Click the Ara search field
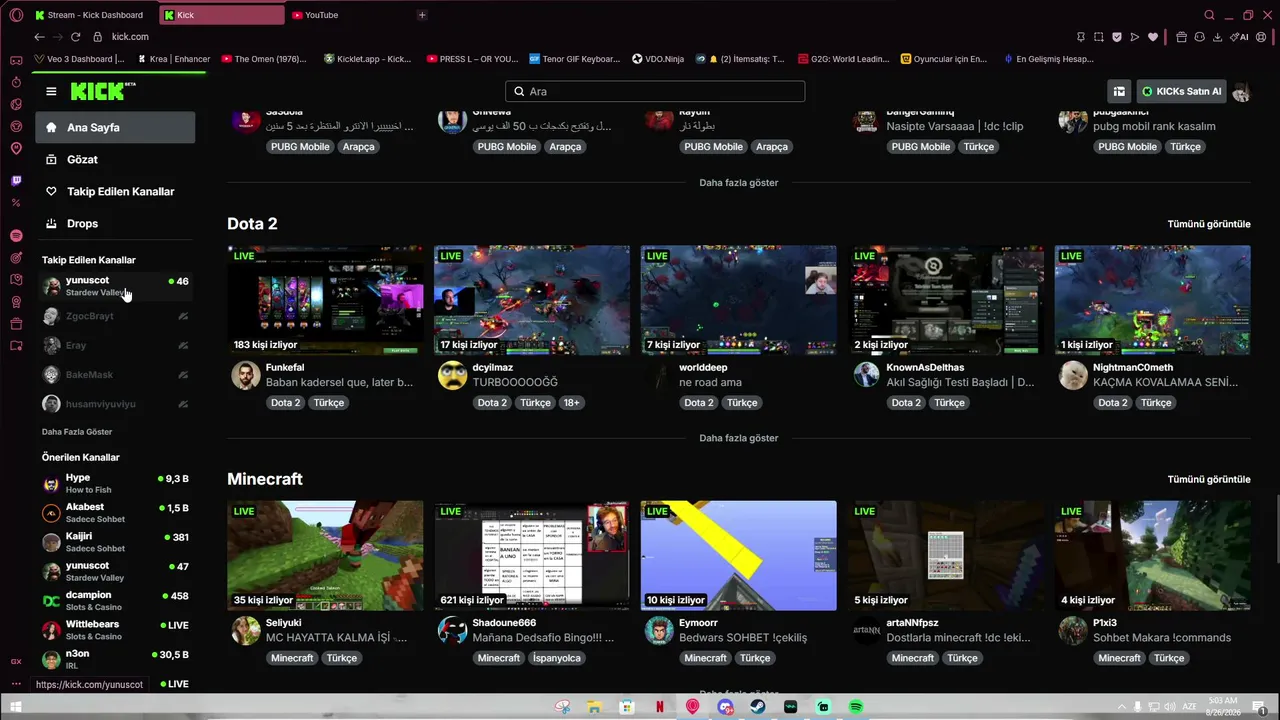The width and height of the screenshot is (1280, 720). (x=655, y=91)
